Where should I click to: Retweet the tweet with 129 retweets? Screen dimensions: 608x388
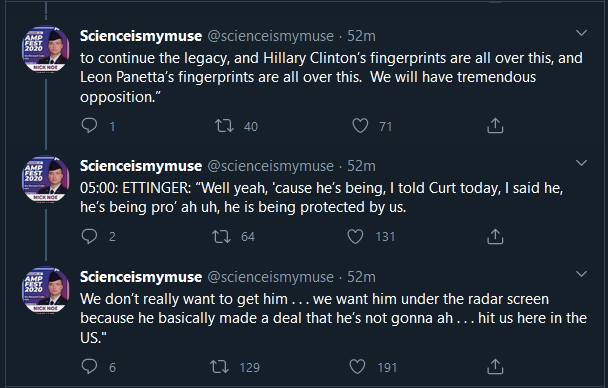[x=219, y=366]
